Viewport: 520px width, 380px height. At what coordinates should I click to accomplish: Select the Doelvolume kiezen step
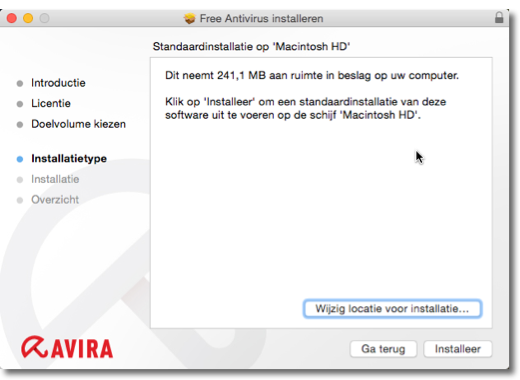click(x=79, y=124)
